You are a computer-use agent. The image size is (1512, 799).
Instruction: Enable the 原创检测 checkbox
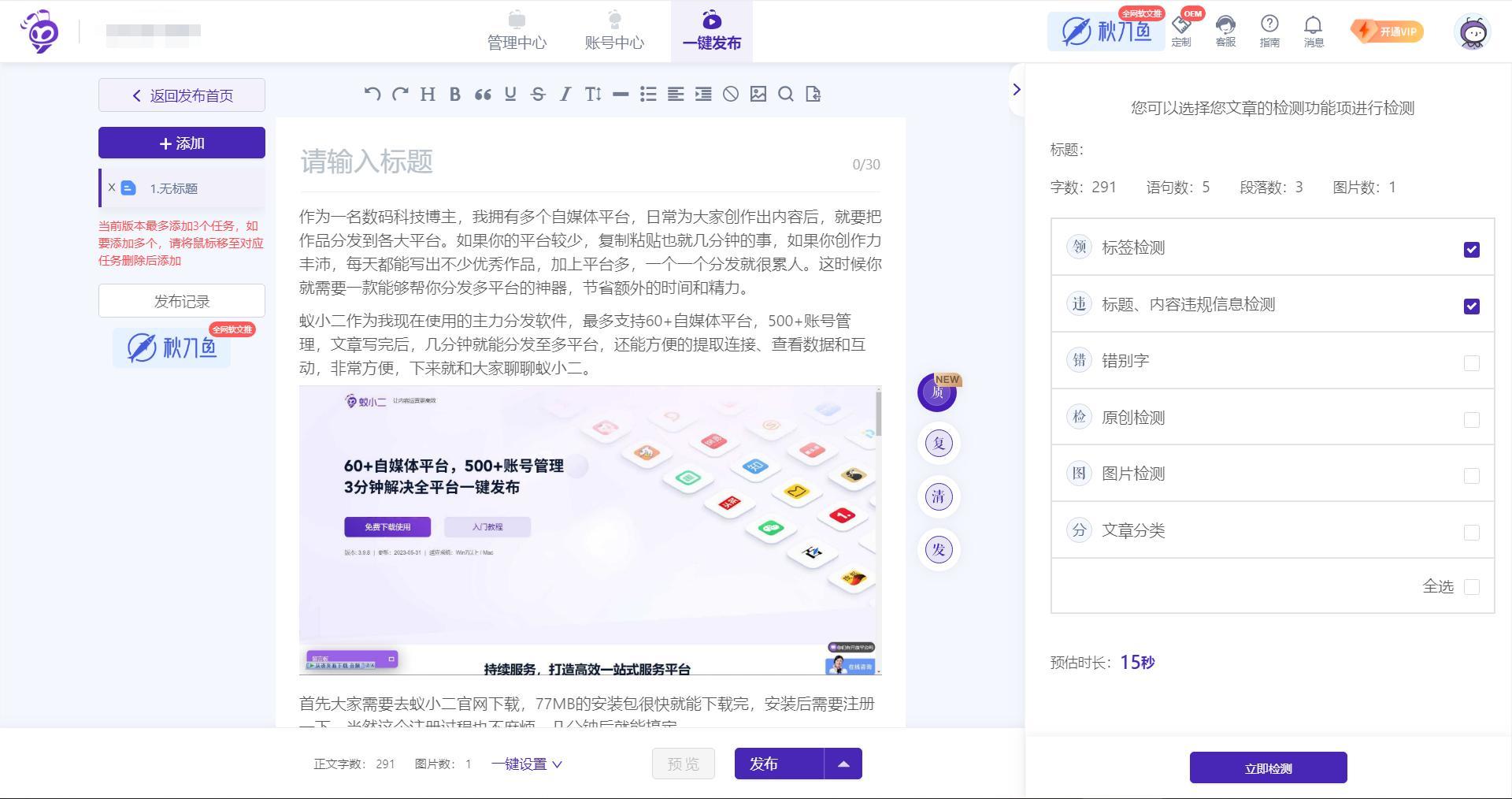point(1471,419)
